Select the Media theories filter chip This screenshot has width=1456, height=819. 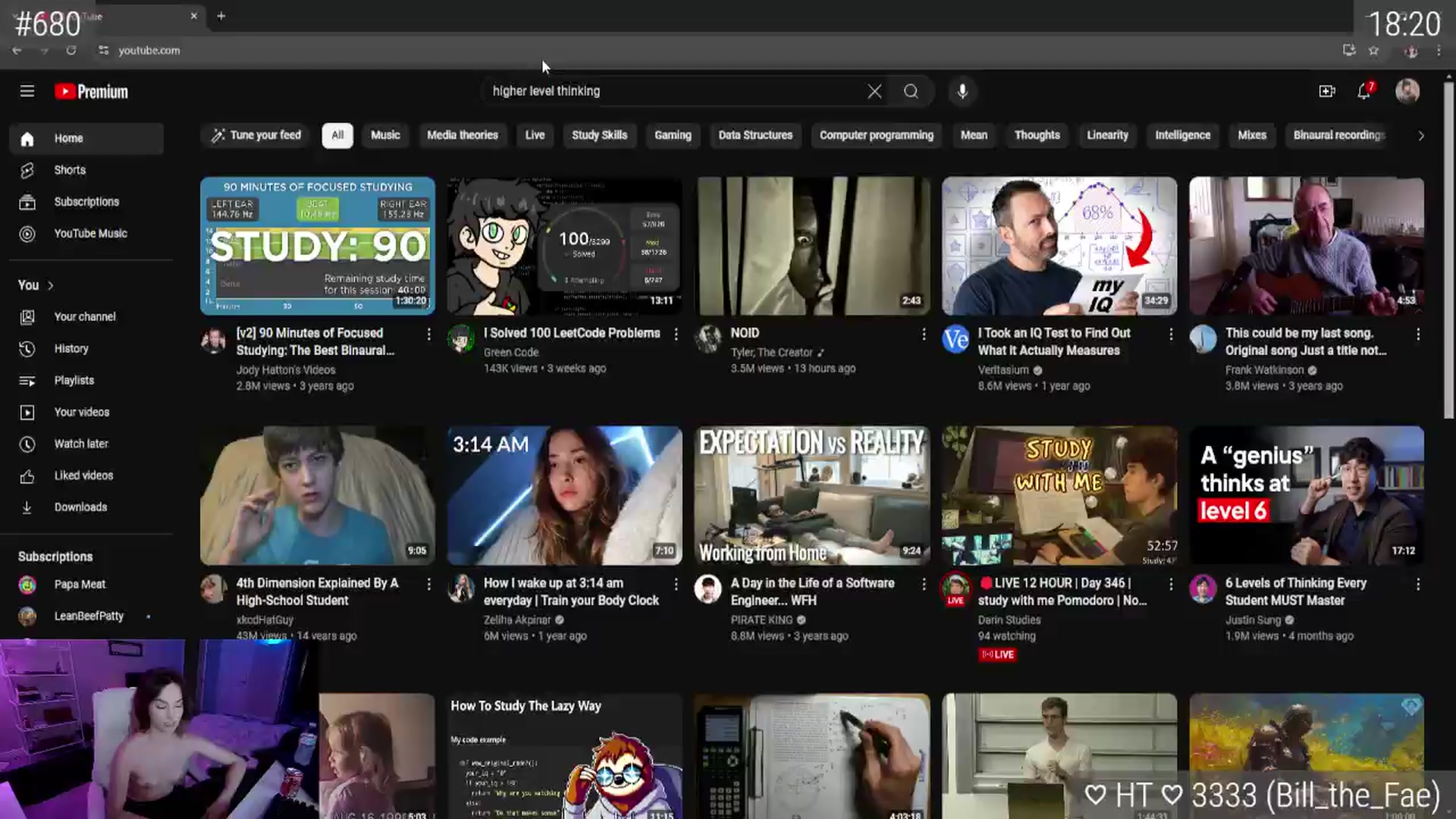tap(463, 136)
